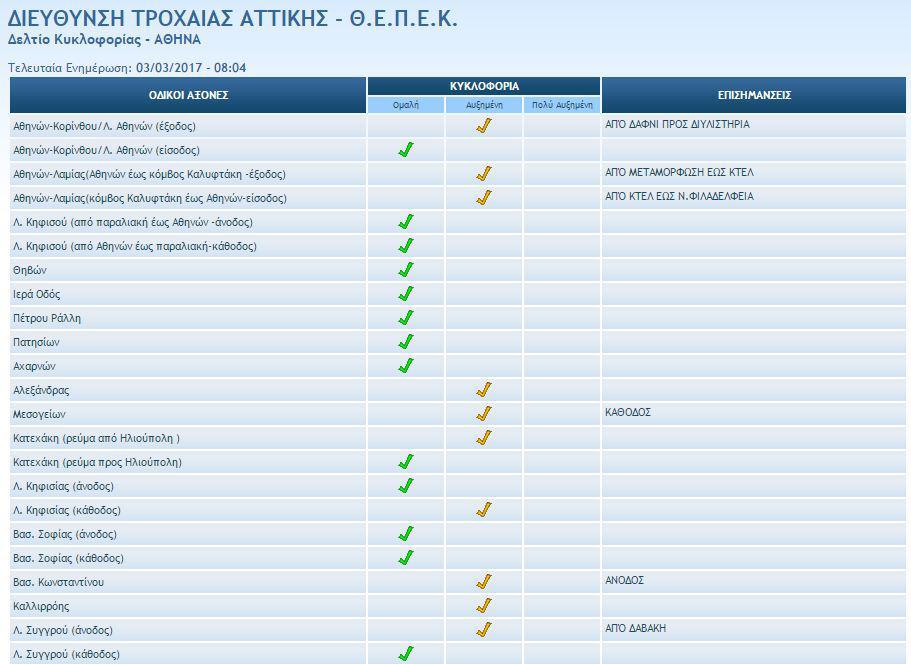The width and height of the screenshot is (911, 664).
Task: Click the Κατεχάκη (ρεύμα προς Ηλιούπολη) row label
Action: [97, 463]
